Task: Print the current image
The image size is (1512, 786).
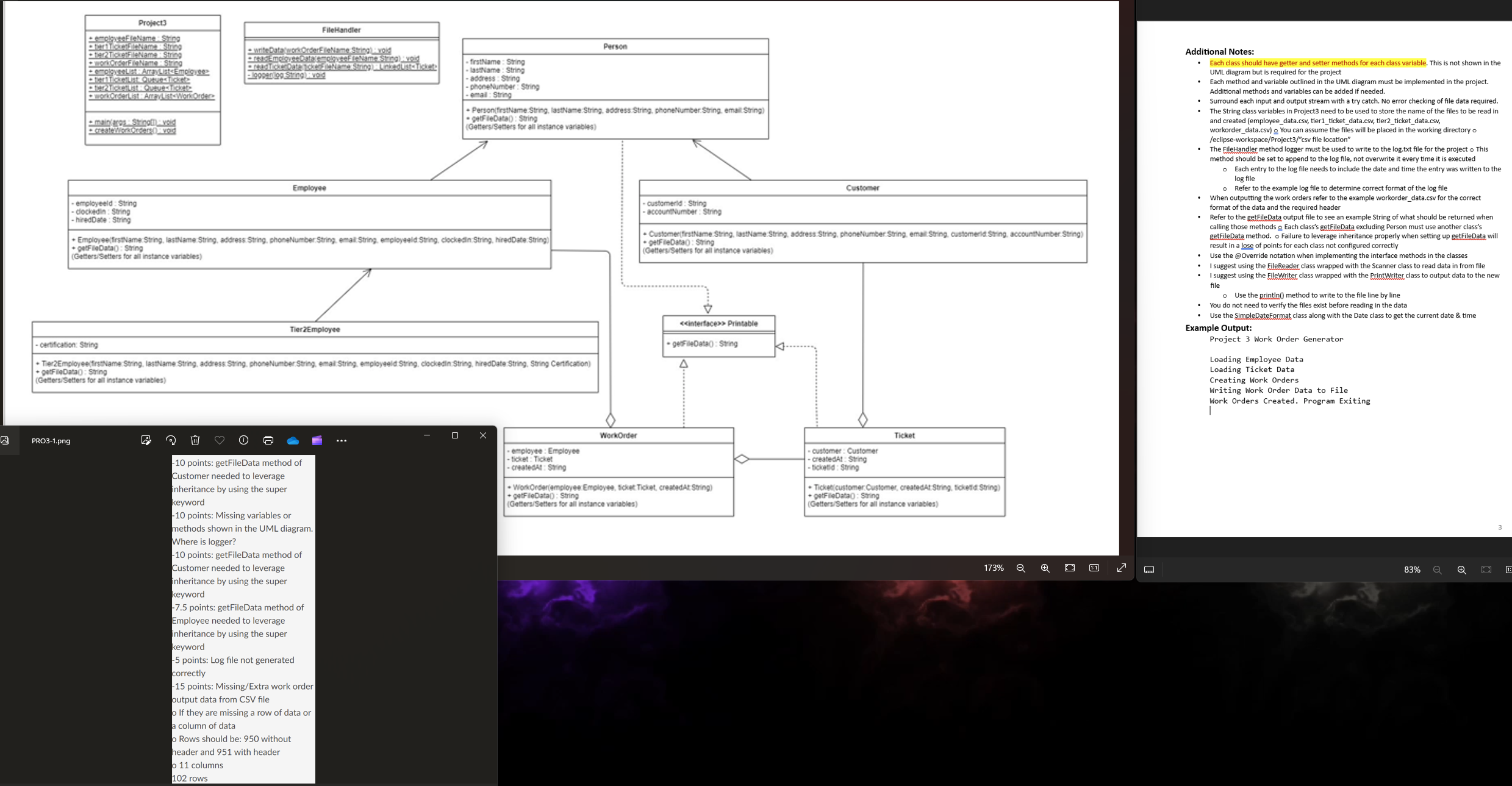Action: tap(268, 440)
